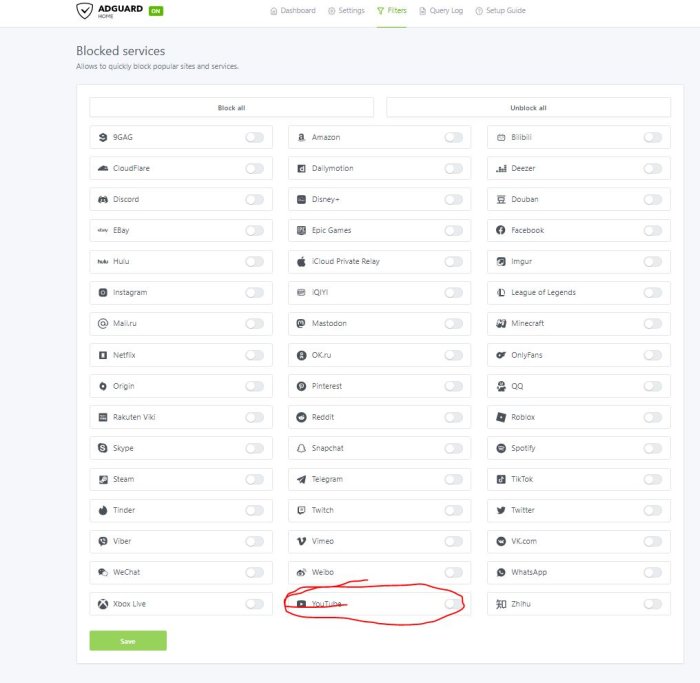700x683 pixels.
Task: Go to the Query Log page
Action: click(441, 10)
